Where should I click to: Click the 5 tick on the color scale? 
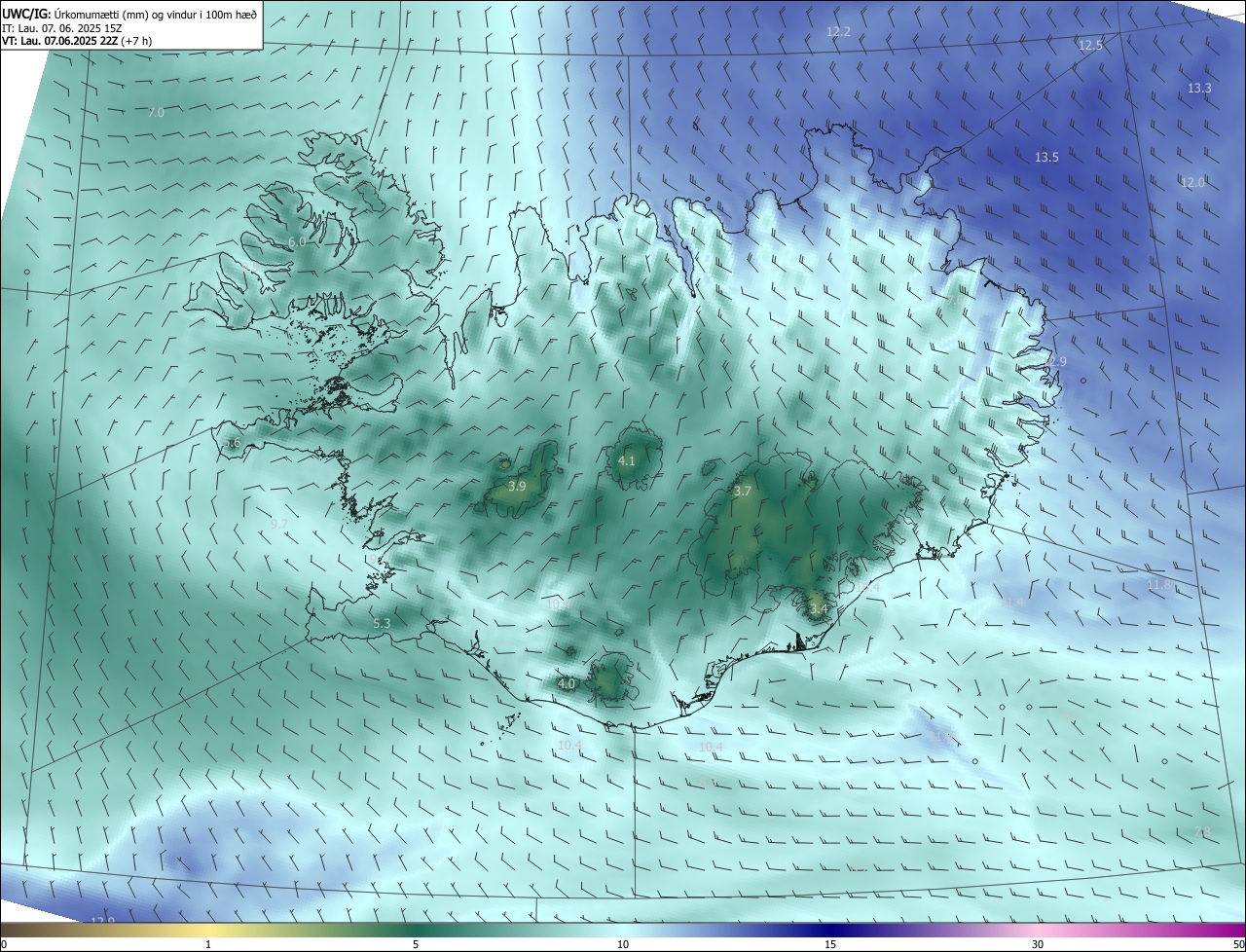click(416, 944)
